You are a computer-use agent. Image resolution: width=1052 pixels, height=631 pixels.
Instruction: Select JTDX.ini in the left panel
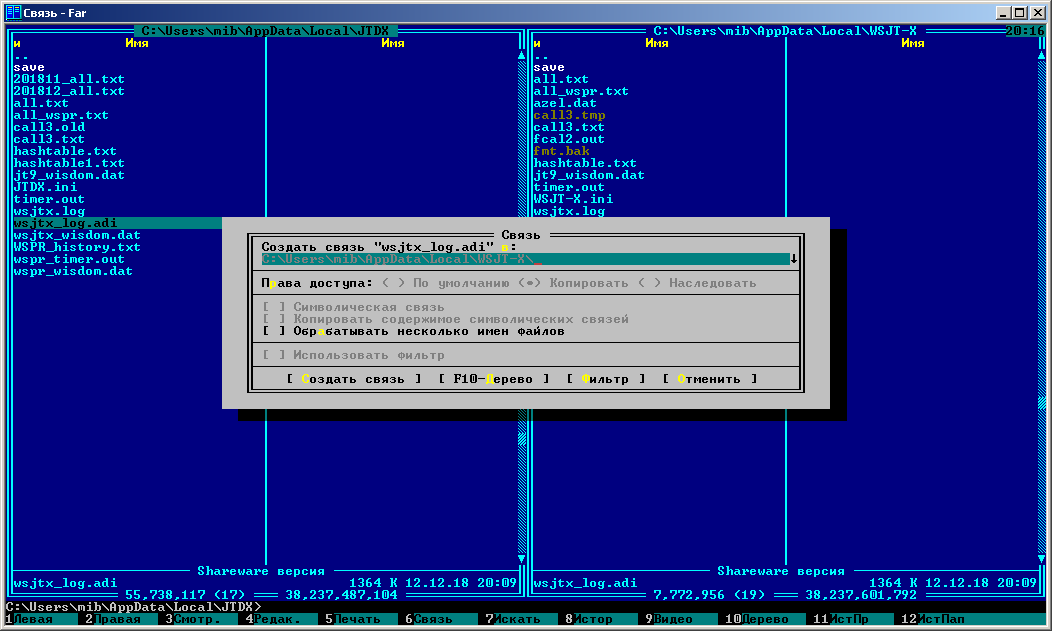pyautogui.click(x=45, y=187)
